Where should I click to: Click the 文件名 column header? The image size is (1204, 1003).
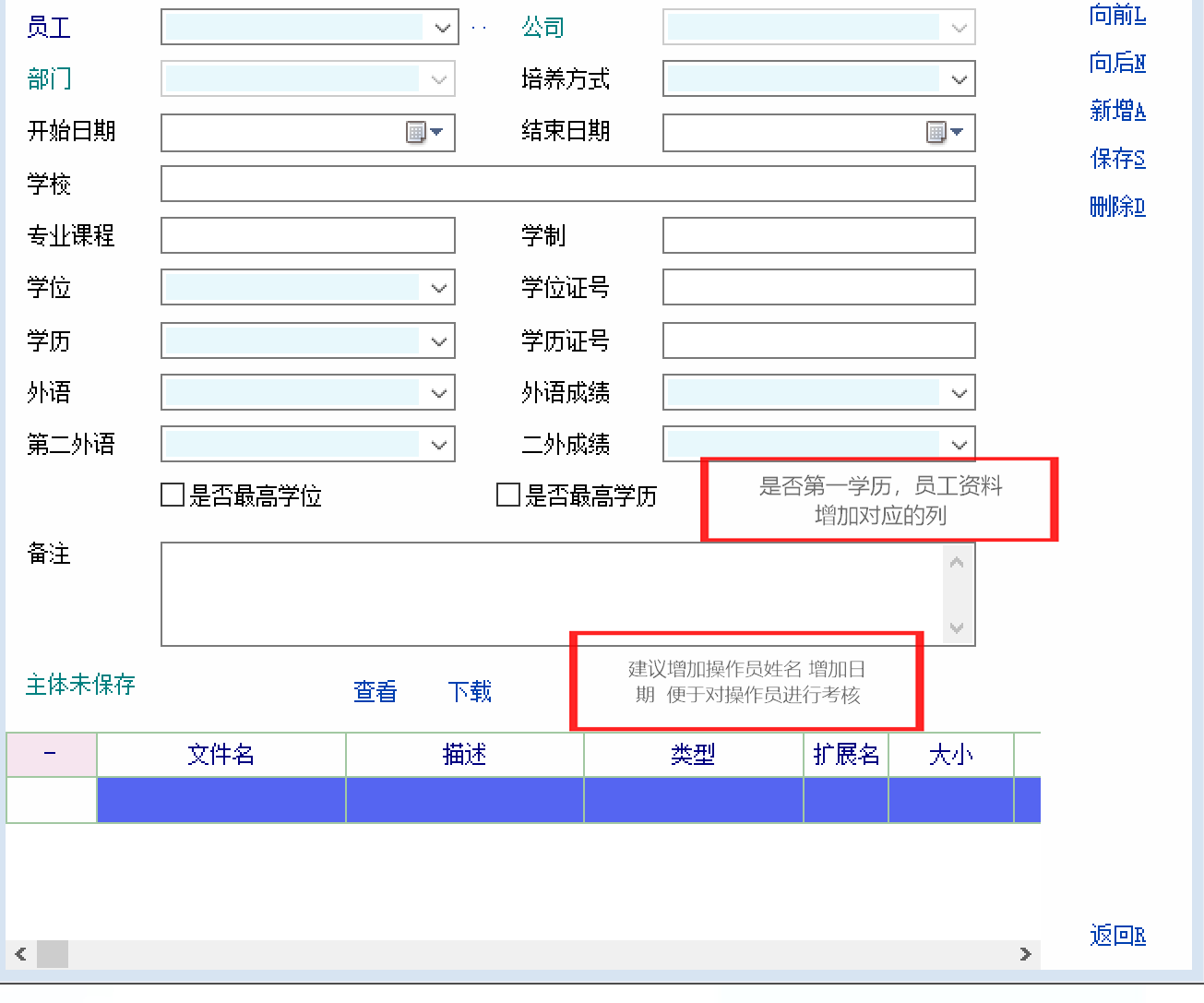[x=221, y=755]
